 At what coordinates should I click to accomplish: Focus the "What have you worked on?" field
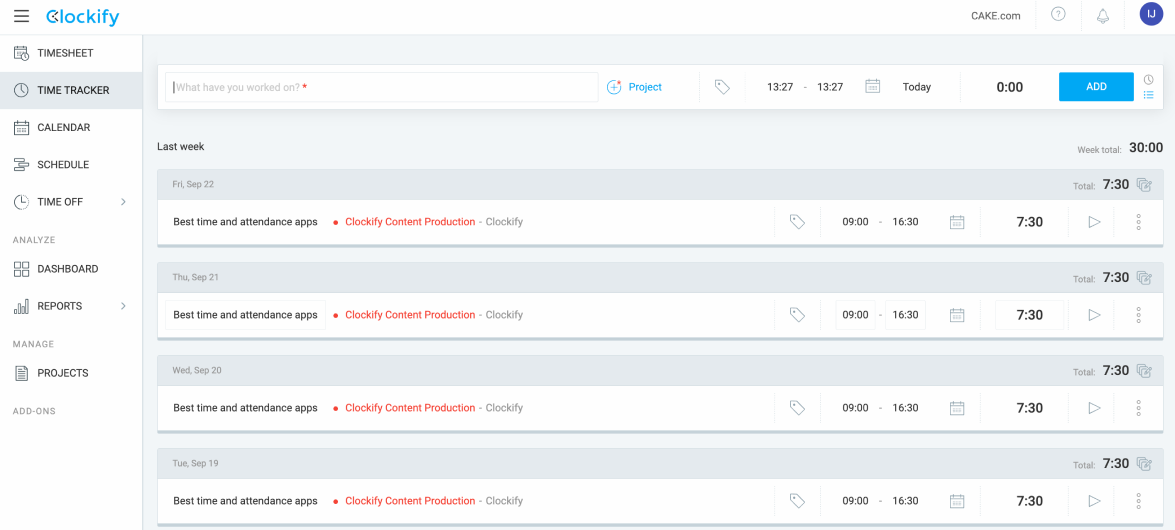tap(382, 87)
